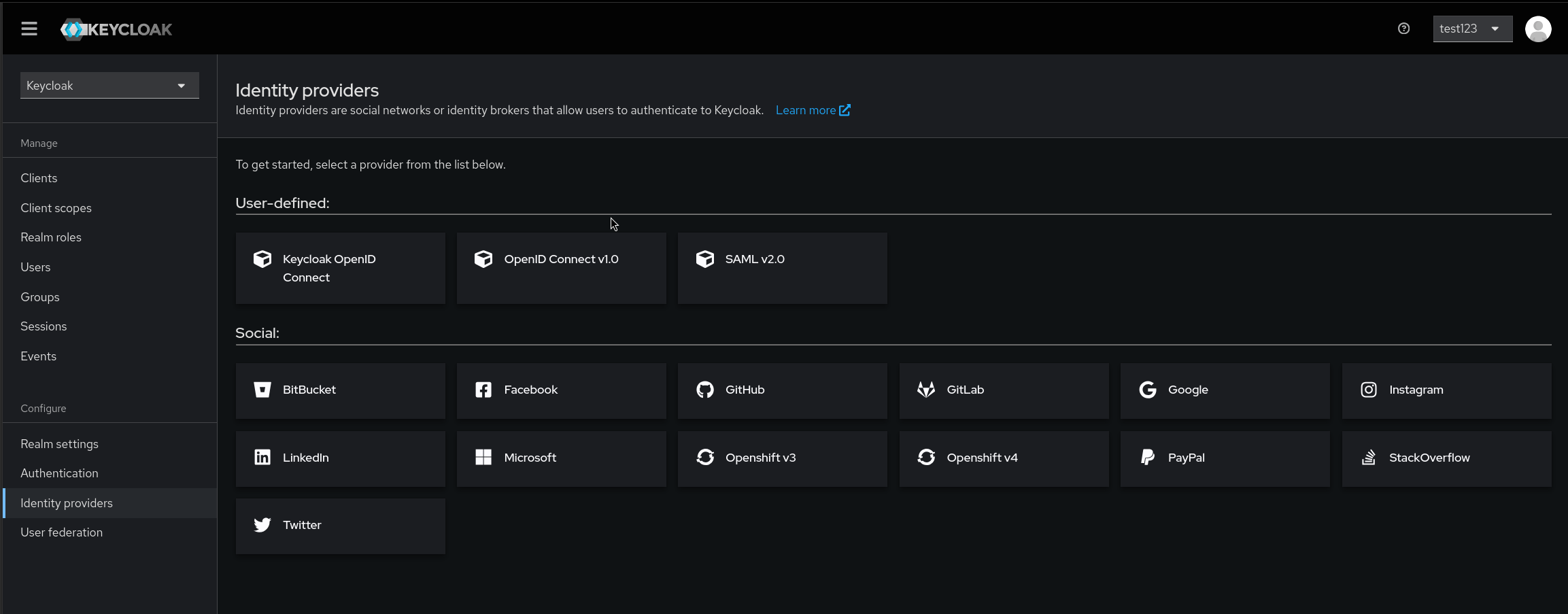Go to Clients in the sidebar
1568x614 pixels.
pyautogui.click(x=39, y=178)
